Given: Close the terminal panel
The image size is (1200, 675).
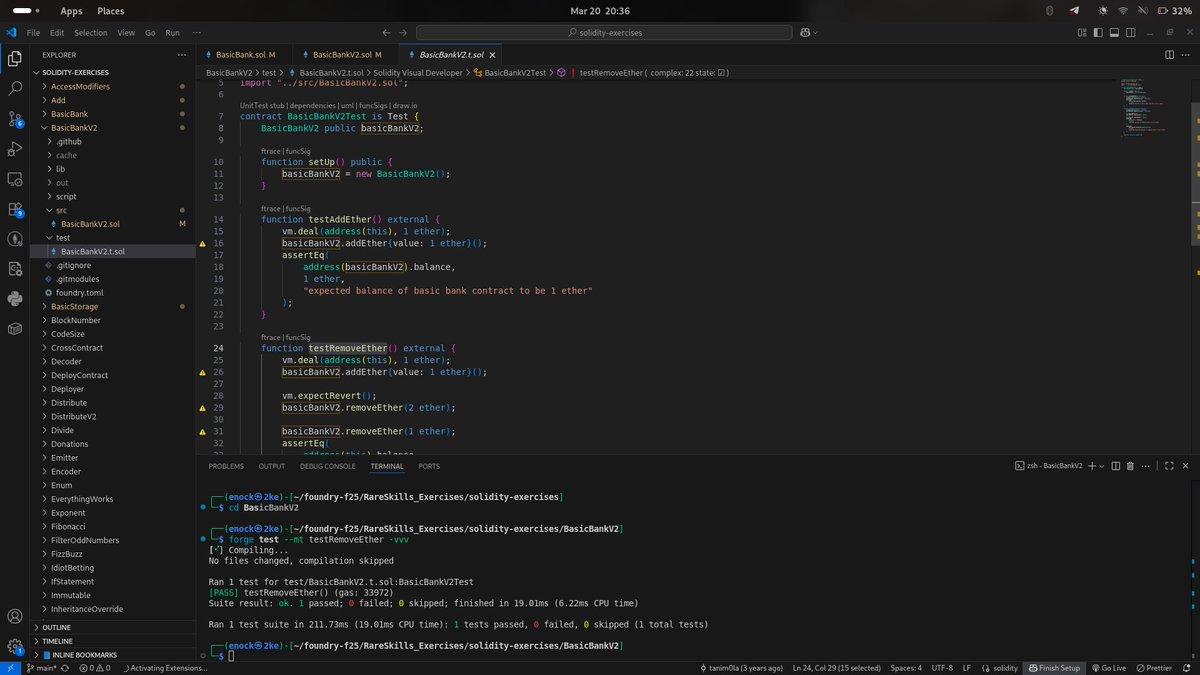Looking at the screenshot, I should tap(1186, 466).
